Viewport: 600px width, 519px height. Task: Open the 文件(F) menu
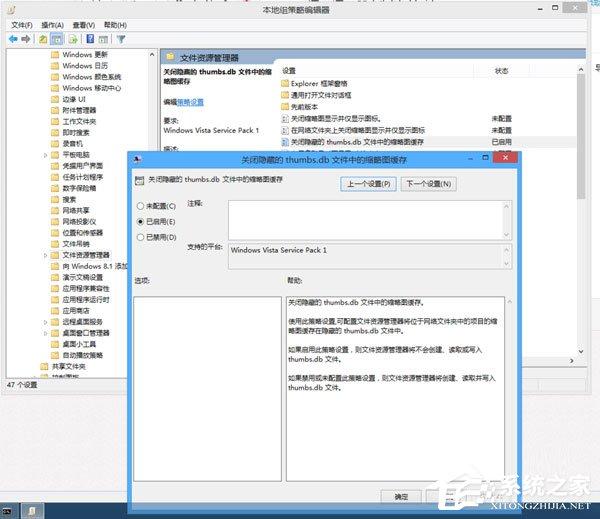[x=22, y=25]
